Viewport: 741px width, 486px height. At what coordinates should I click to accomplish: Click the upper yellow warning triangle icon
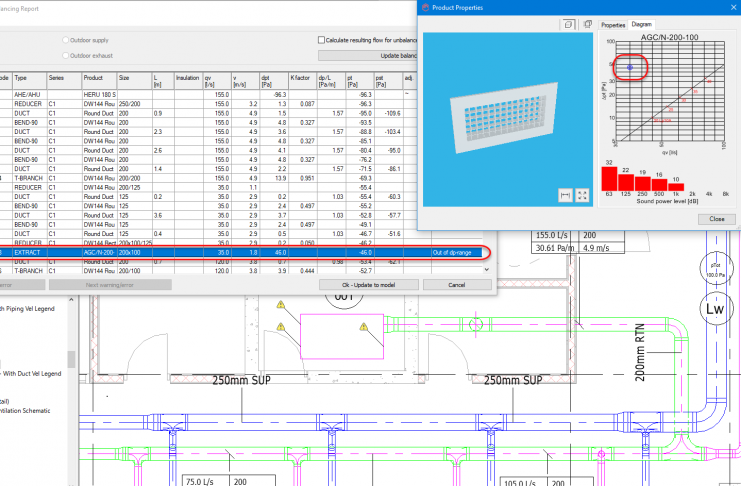(281, 303)
